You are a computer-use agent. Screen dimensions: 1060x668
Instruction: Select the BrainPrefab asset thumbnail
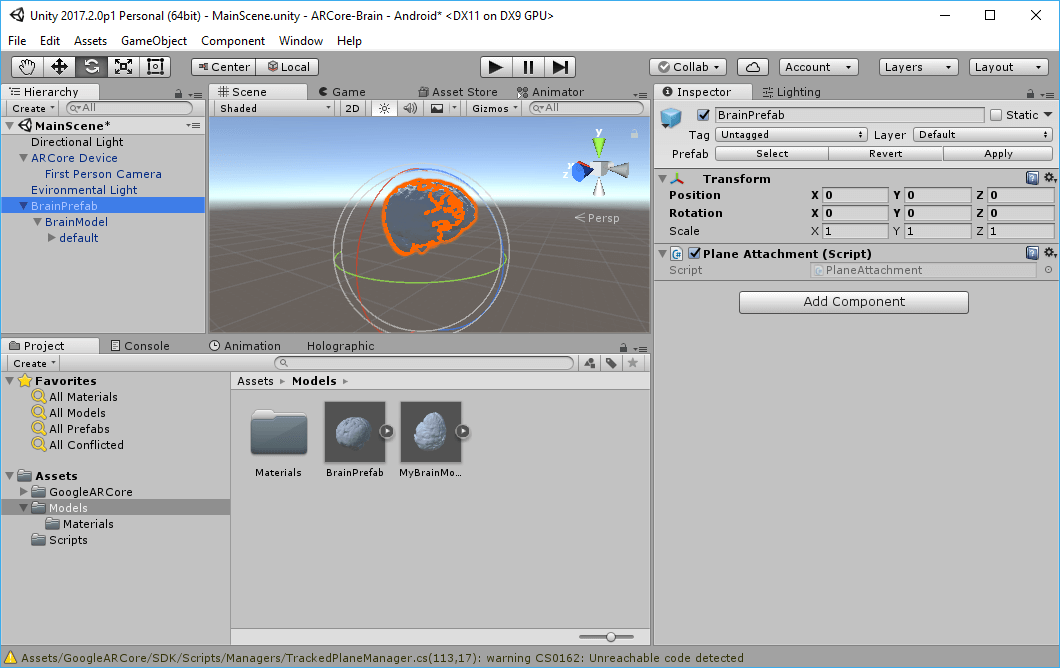[355, 432]
